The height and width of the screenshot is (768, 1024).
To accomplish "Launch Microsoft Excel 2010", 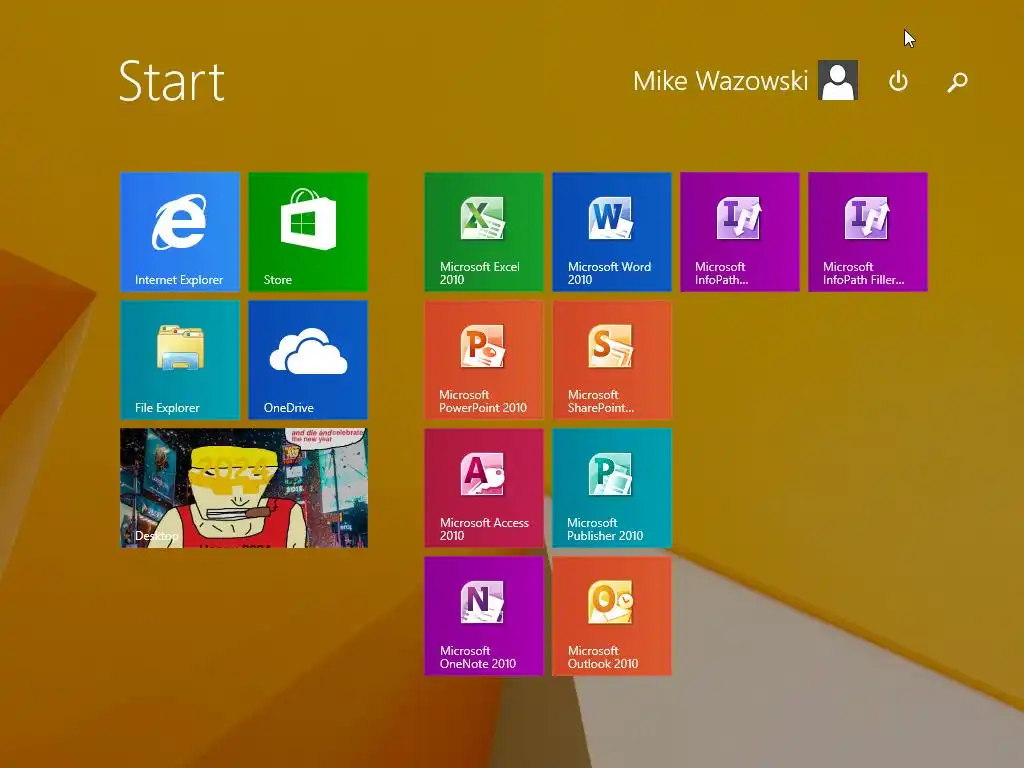I will 484,232.
